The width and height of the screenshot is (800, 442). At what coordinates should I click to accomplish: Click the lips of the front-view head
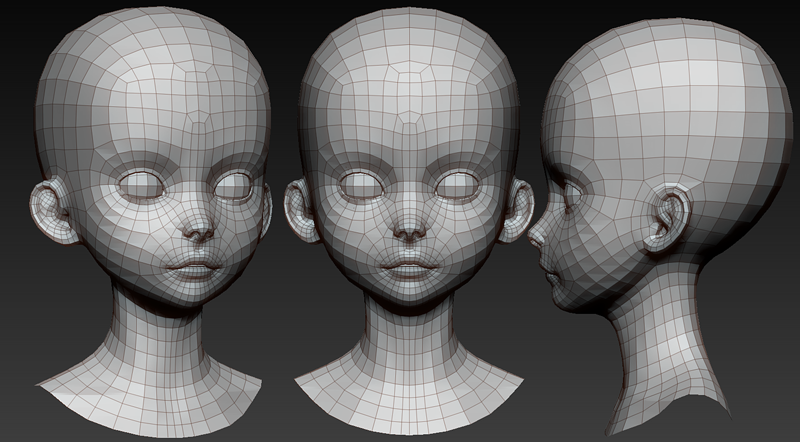coord(407,267)
